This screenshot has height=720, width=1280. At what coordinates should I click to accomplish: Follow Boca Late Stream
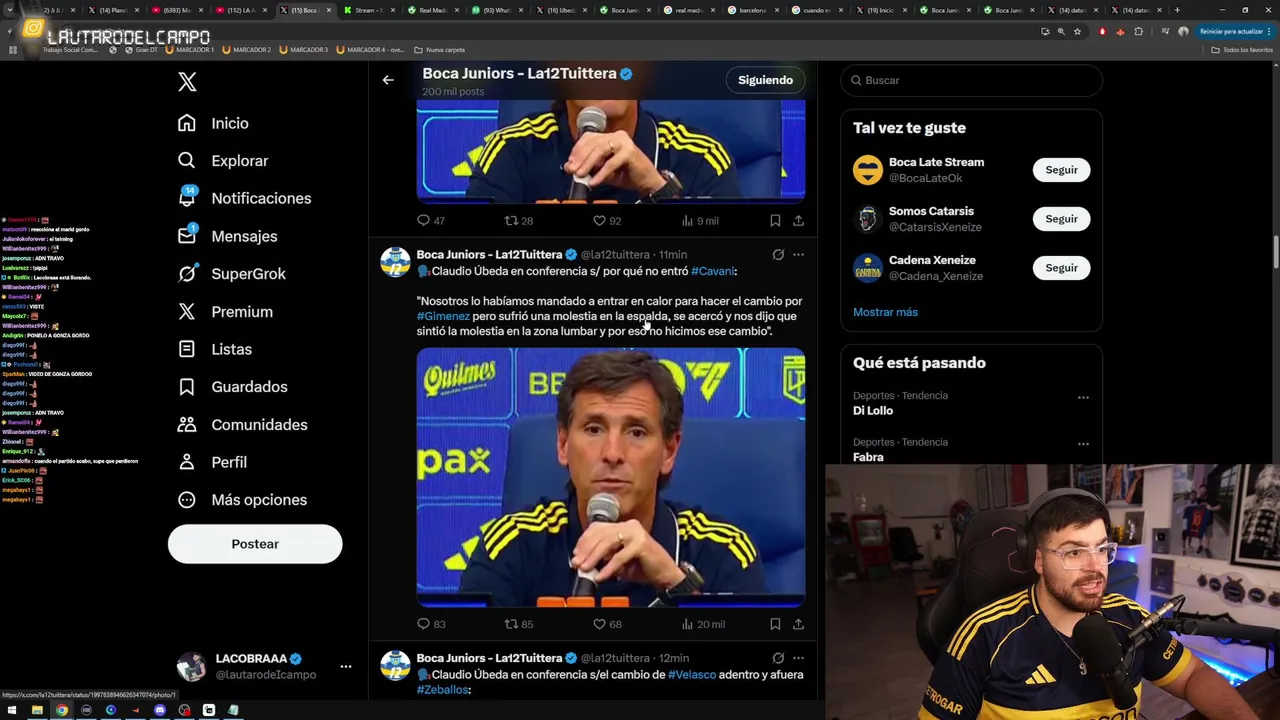click(1061, 170)
